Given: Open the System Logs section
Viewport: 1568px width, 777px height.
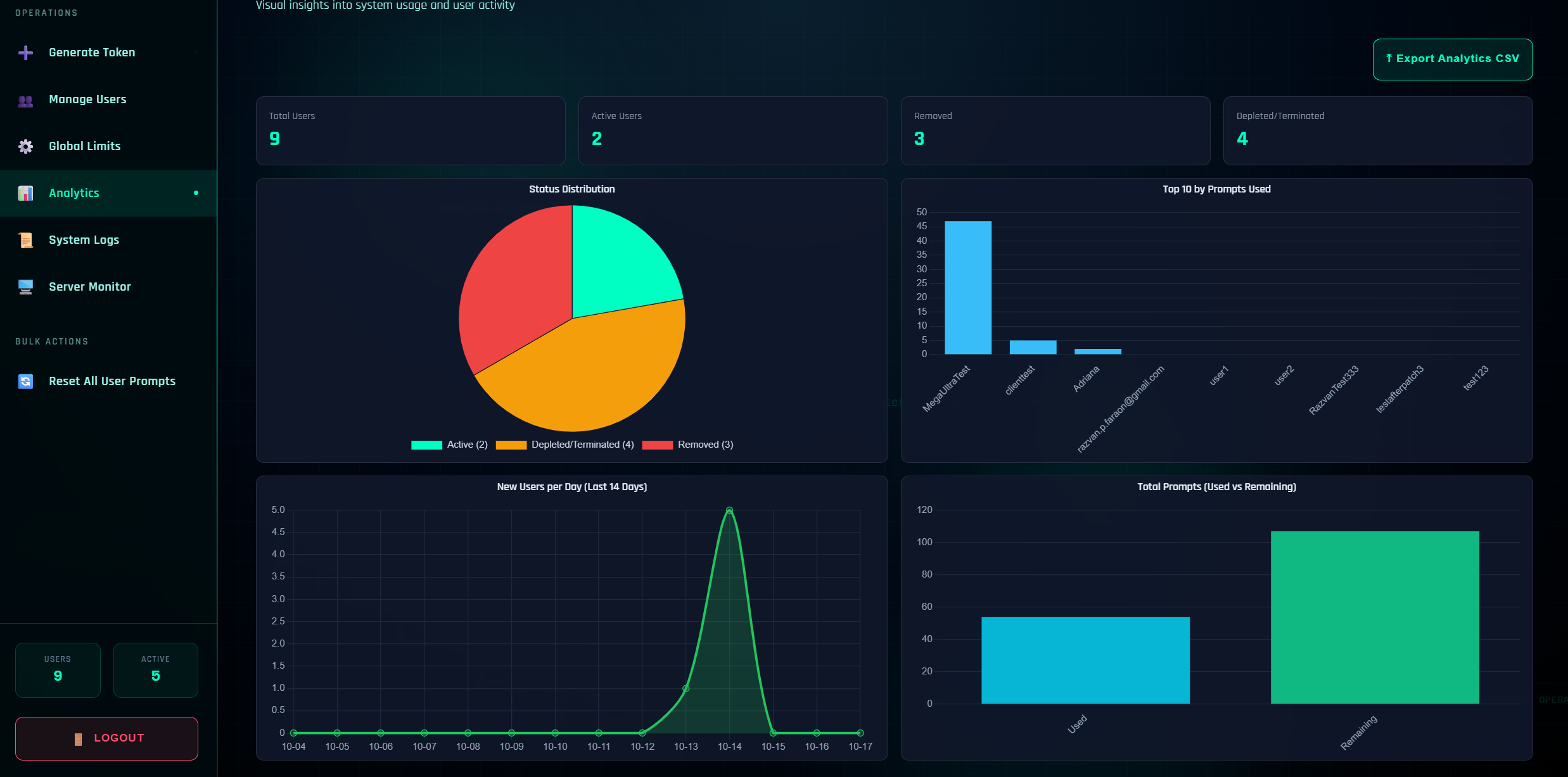Looking at the screenshot, I should click(x=83, y=240).
